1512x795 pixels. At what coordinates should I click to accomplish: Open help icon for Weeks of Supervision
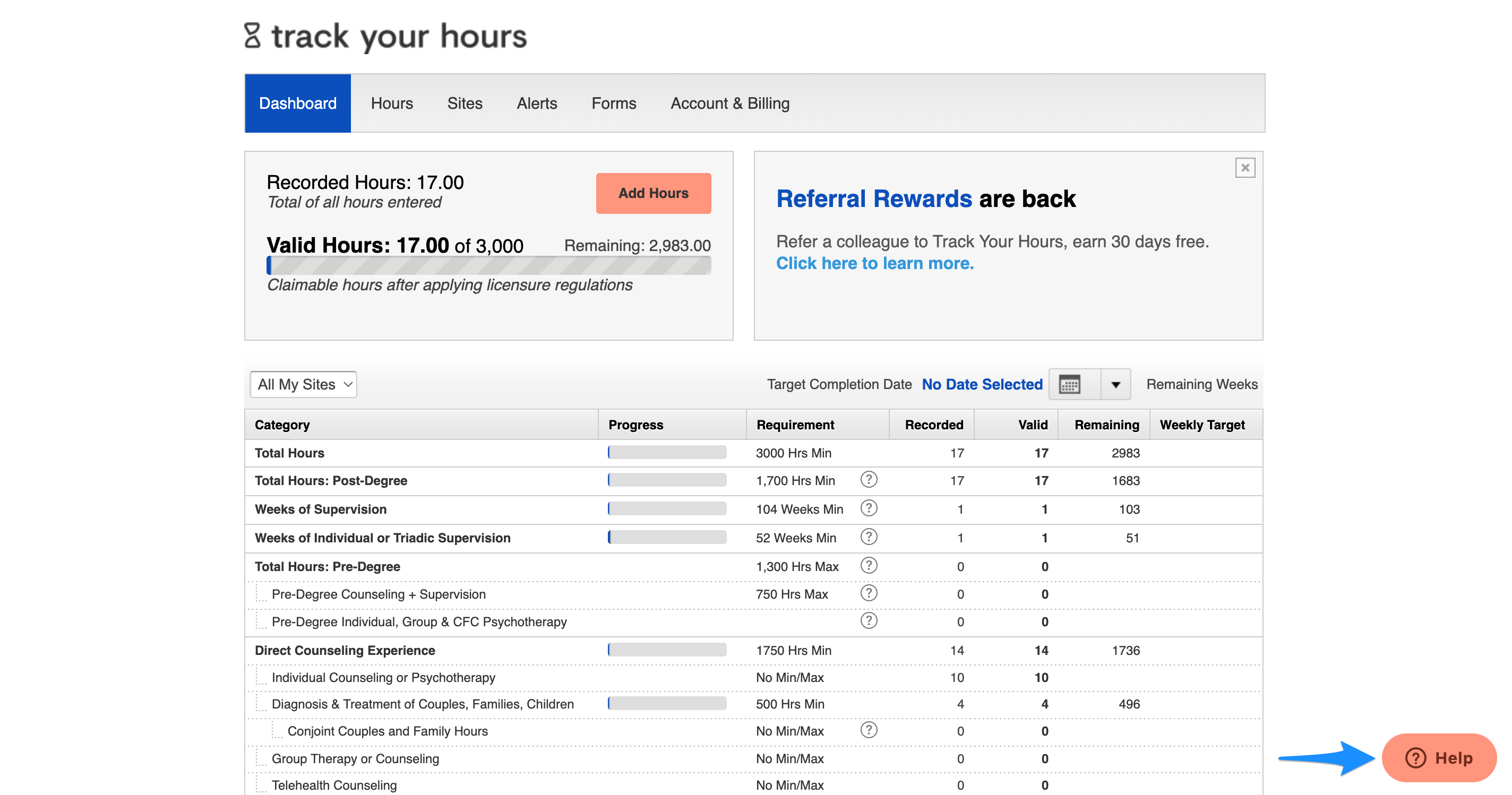[869, 508]
